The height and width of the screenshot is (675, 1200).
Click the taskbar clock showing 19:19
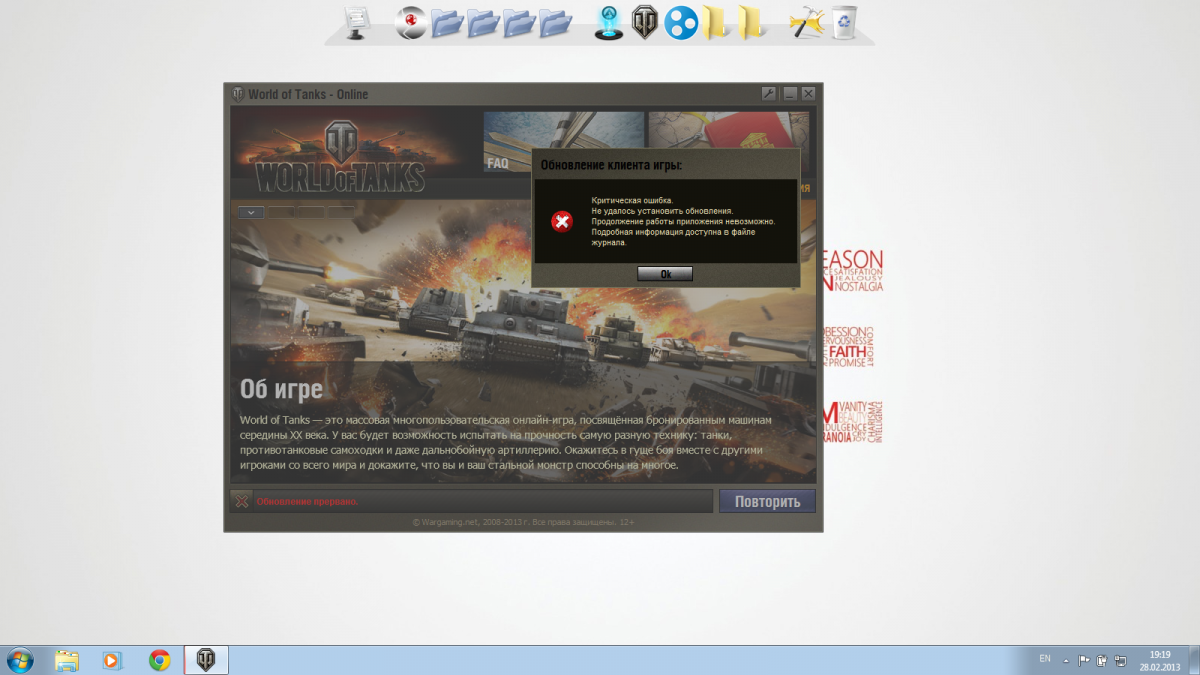point(1160,660)
